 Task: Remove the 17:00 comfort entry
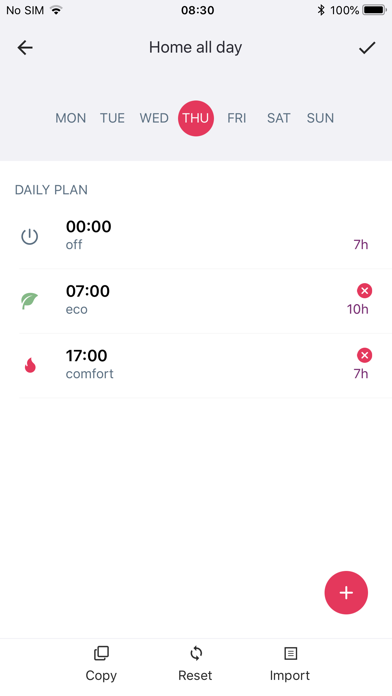(x=364, y=355)
